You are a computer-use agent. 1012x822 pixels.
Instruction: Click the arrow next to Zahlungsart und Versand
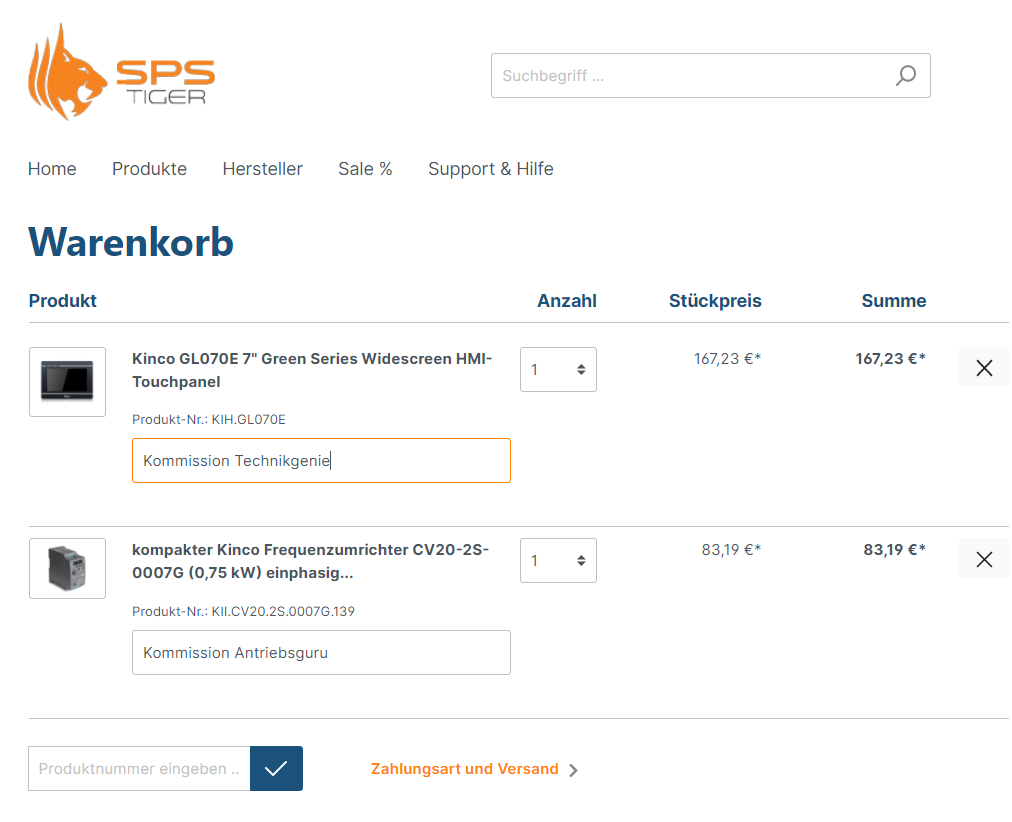click(573, 770)
